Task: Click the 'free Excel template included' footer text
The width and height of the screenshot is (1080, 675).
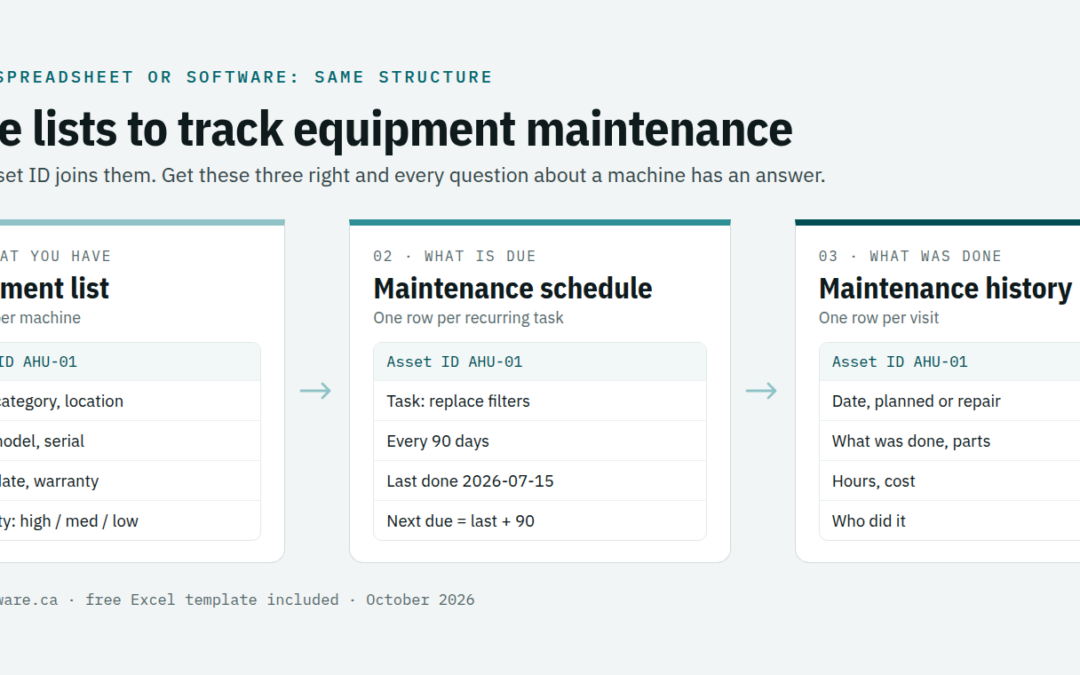Action: click(x=212, y=600)
